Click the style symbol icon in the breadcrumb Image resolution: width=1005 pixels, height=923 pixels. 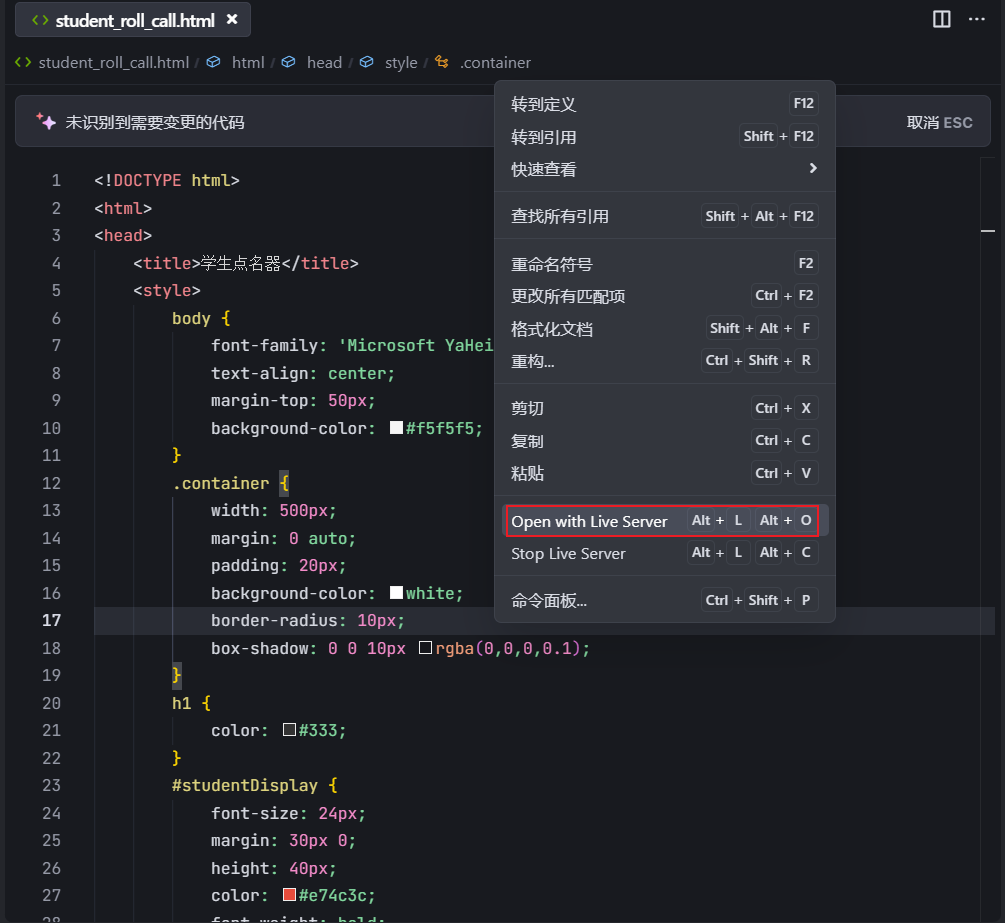(364, 62)
